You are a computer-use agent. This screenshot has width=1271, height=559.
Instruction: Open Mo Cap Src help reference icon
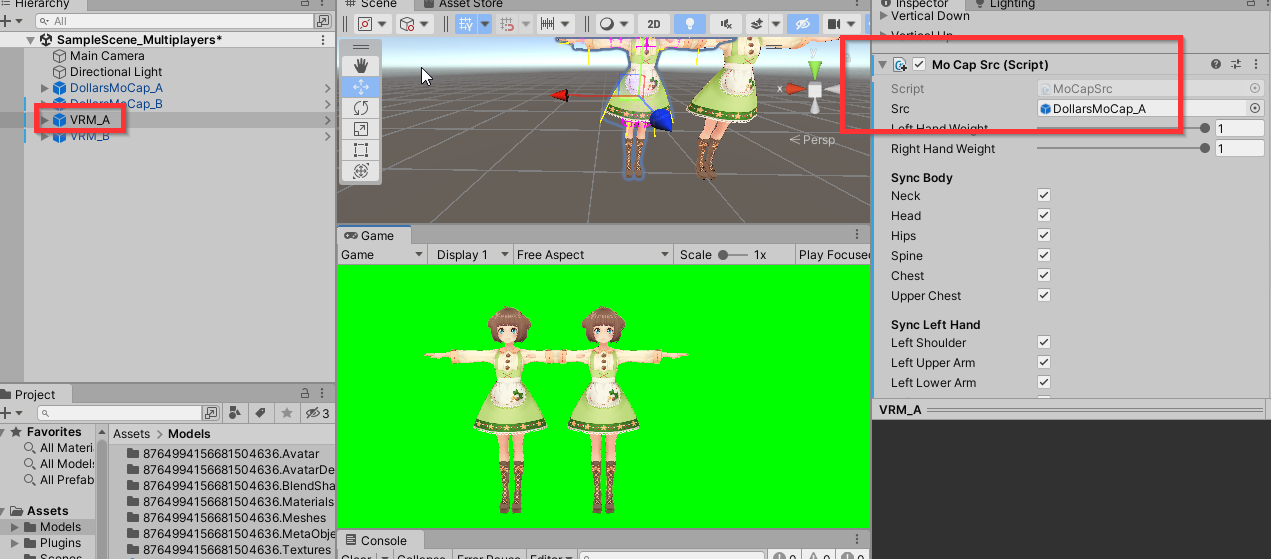pos(1216,65)
